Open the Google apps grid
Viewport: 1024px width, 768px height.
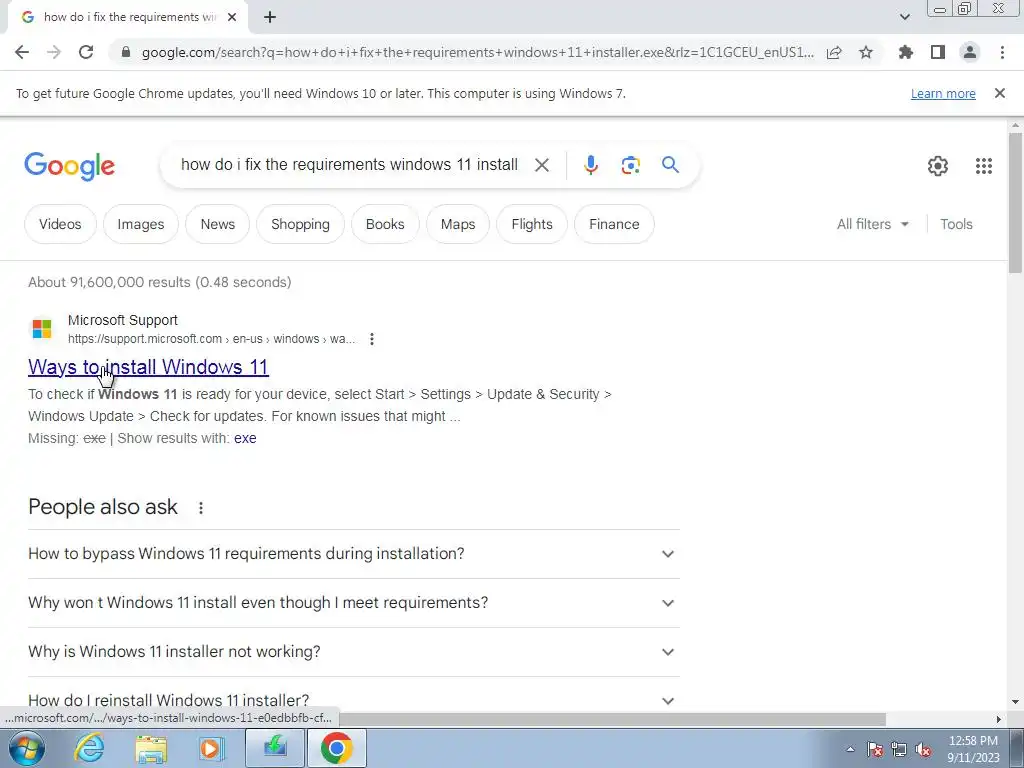pos(984,166)
